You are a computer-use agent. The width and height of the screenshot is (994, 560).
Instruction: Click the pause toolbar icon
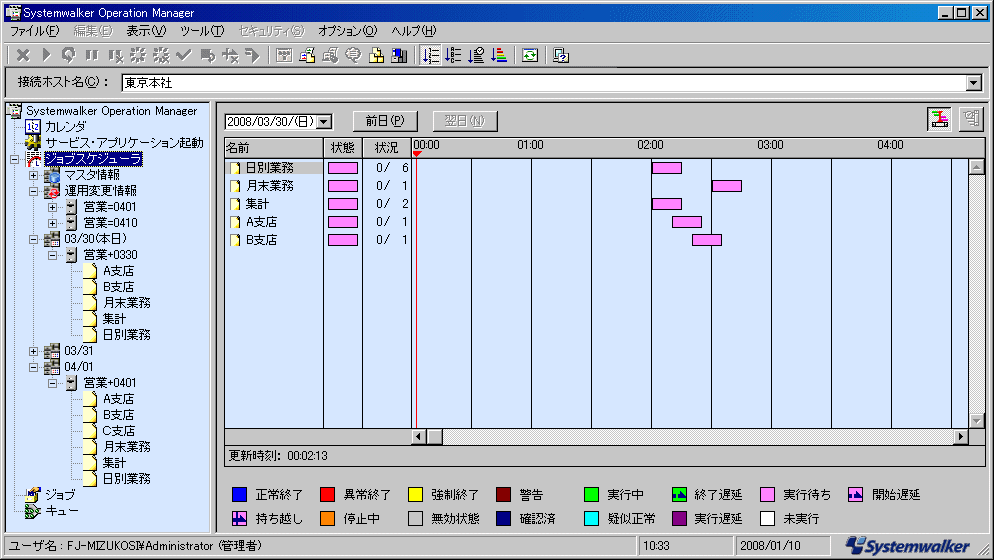pos(92,56)
